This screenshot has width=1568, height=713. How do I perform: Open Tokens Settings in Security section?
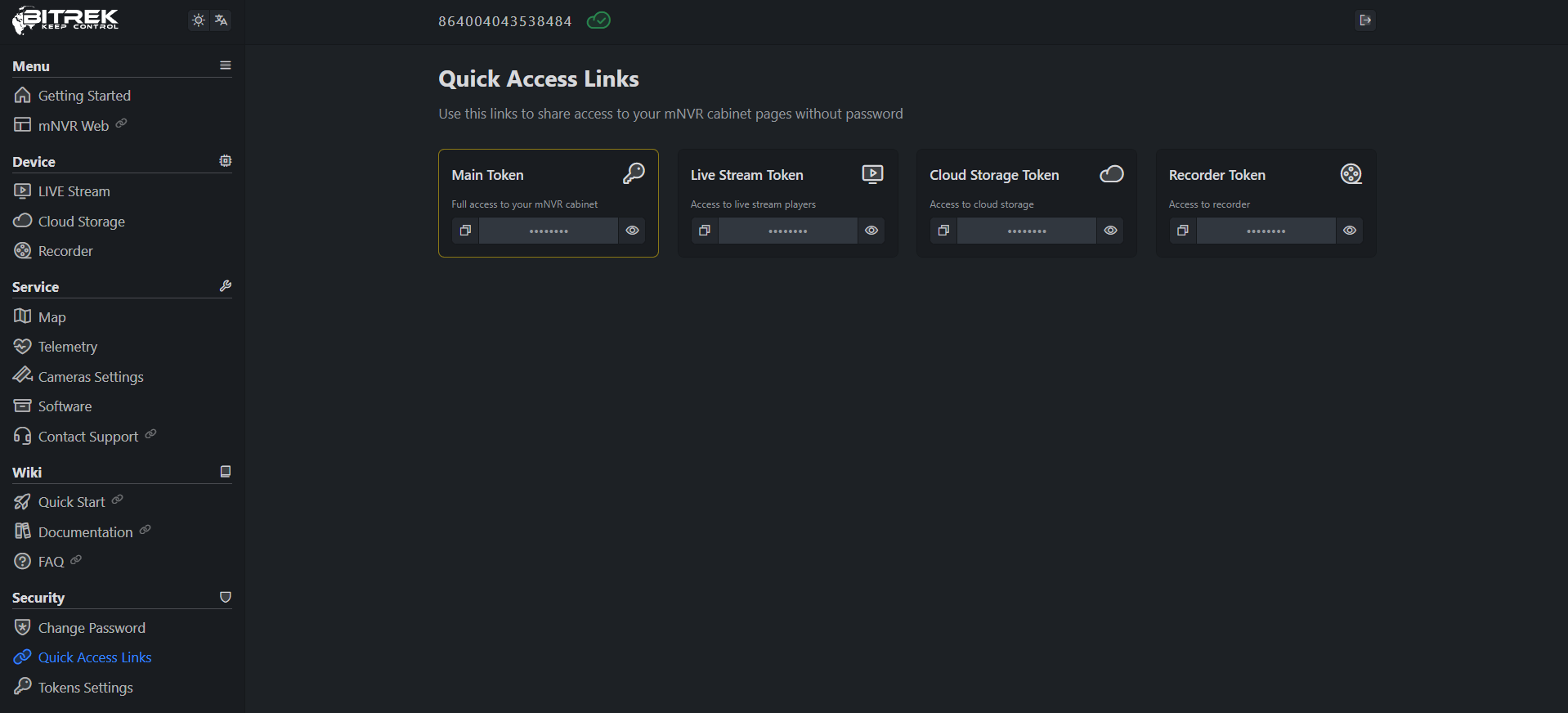(85, 688)
